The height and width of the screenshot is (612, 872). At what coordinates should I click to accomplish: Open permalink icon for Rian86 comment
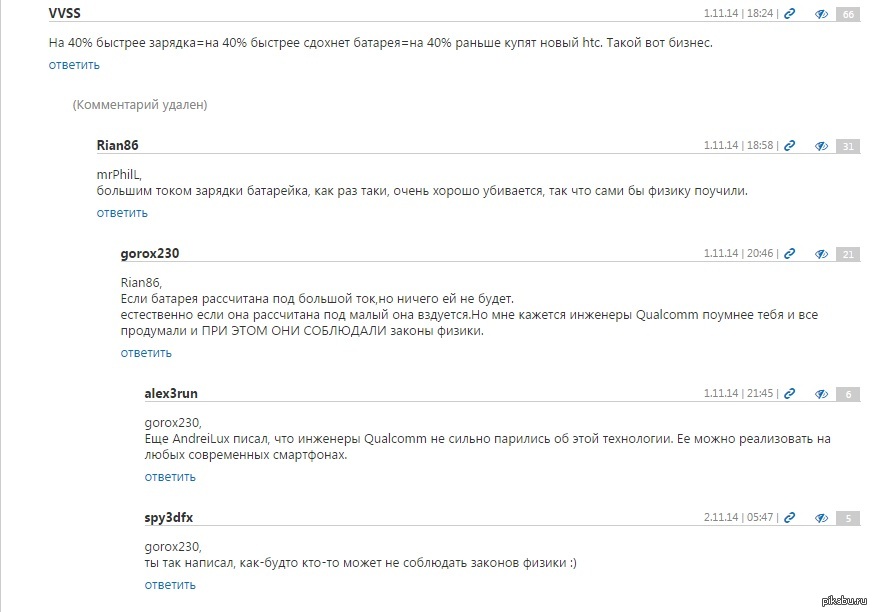(790, 145)
